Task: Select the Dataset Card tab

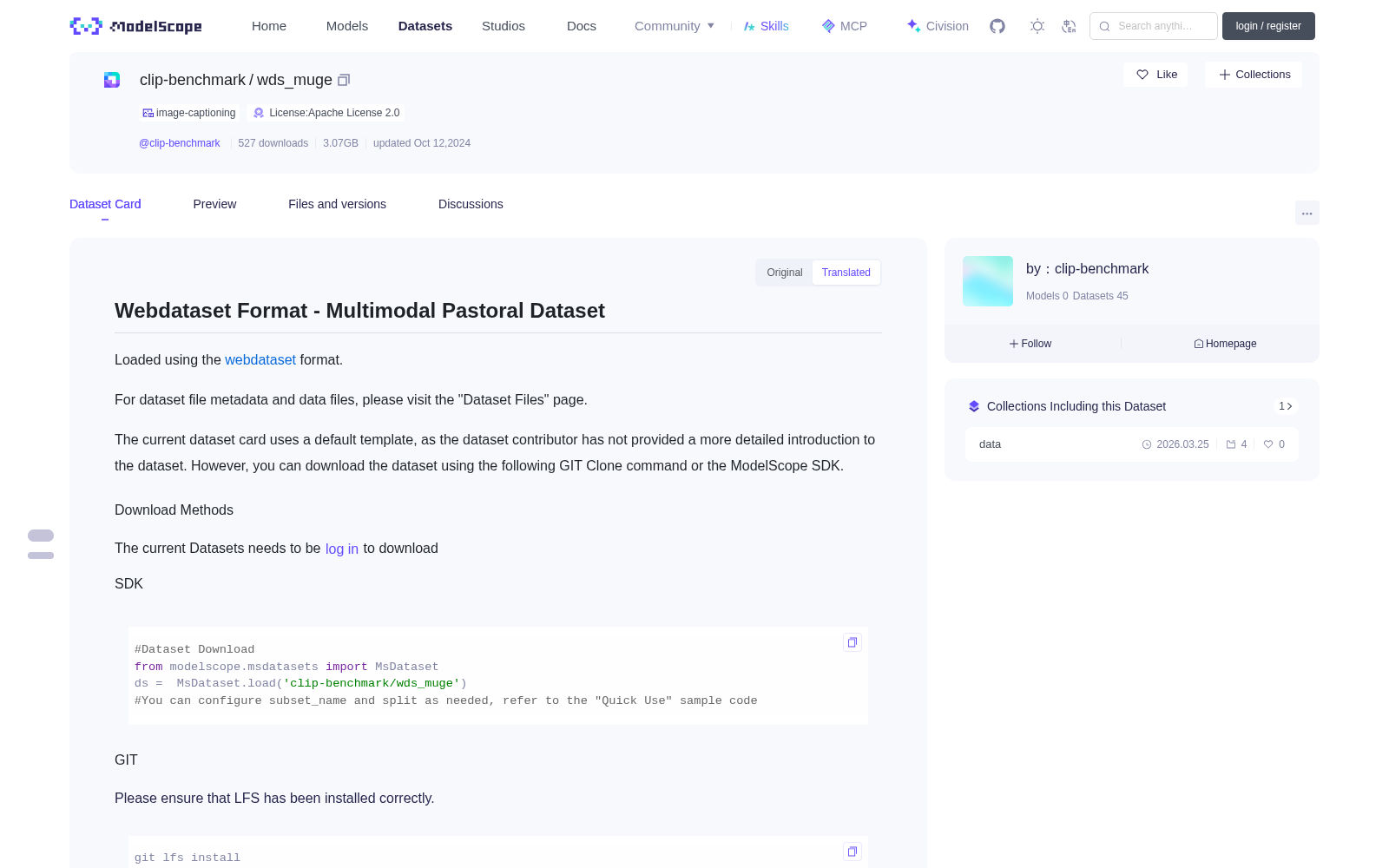Action: point(105,204)
